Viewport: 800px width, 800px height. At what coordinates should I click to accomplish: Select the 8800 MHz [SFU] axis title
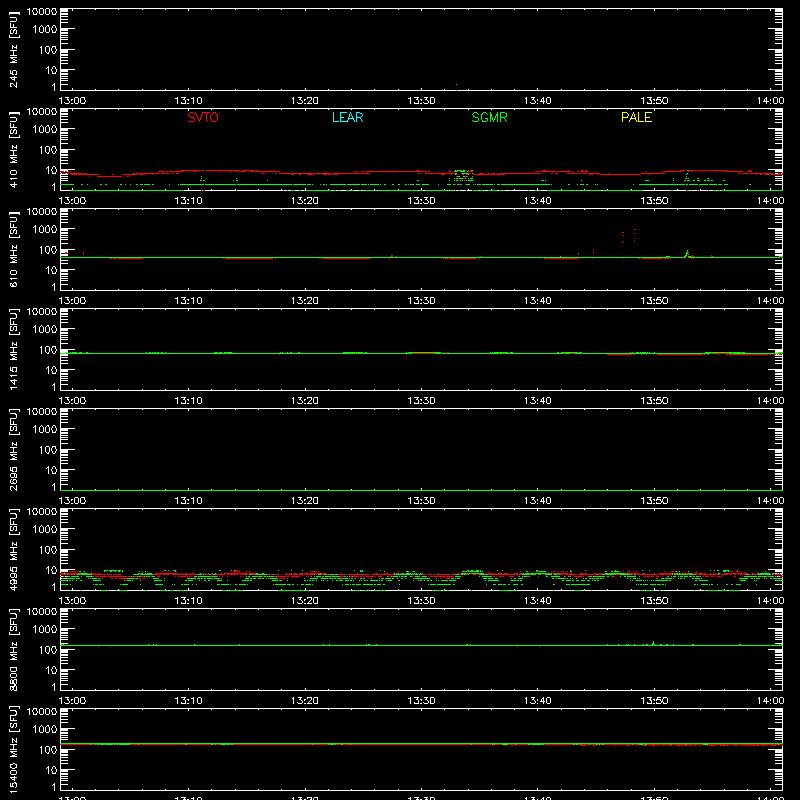pos(14,649)
